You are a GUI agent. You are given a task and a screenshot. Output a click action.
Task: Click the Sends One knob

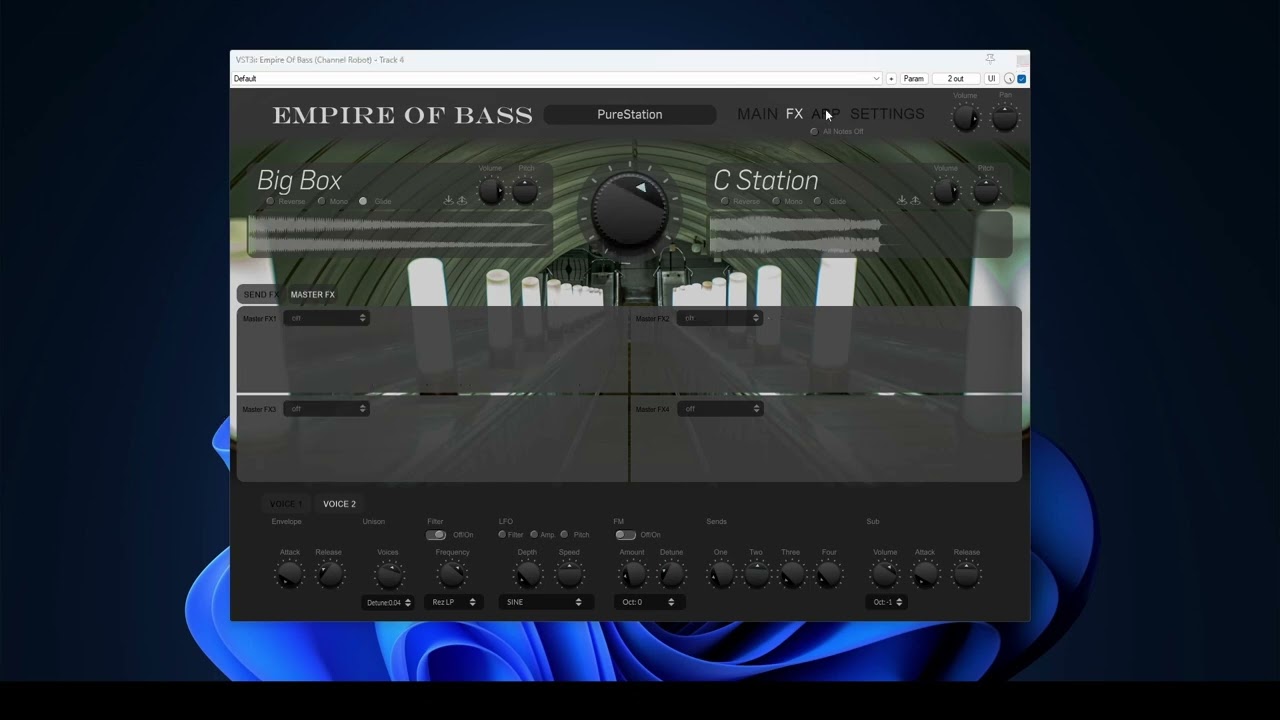720,575
